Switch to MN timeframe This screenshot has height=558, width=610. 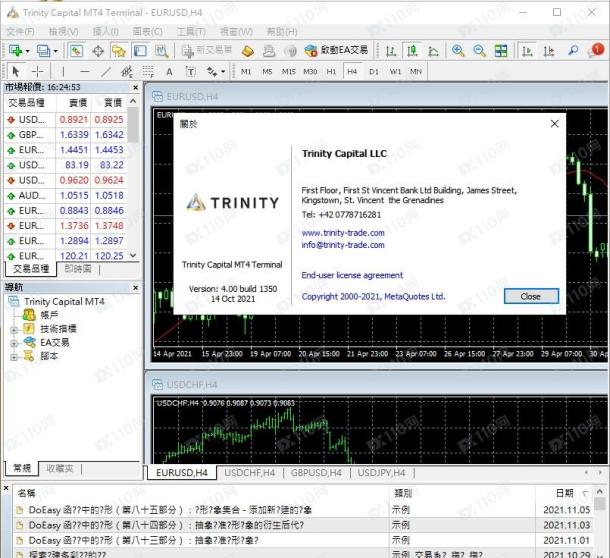tap(416, 72)
